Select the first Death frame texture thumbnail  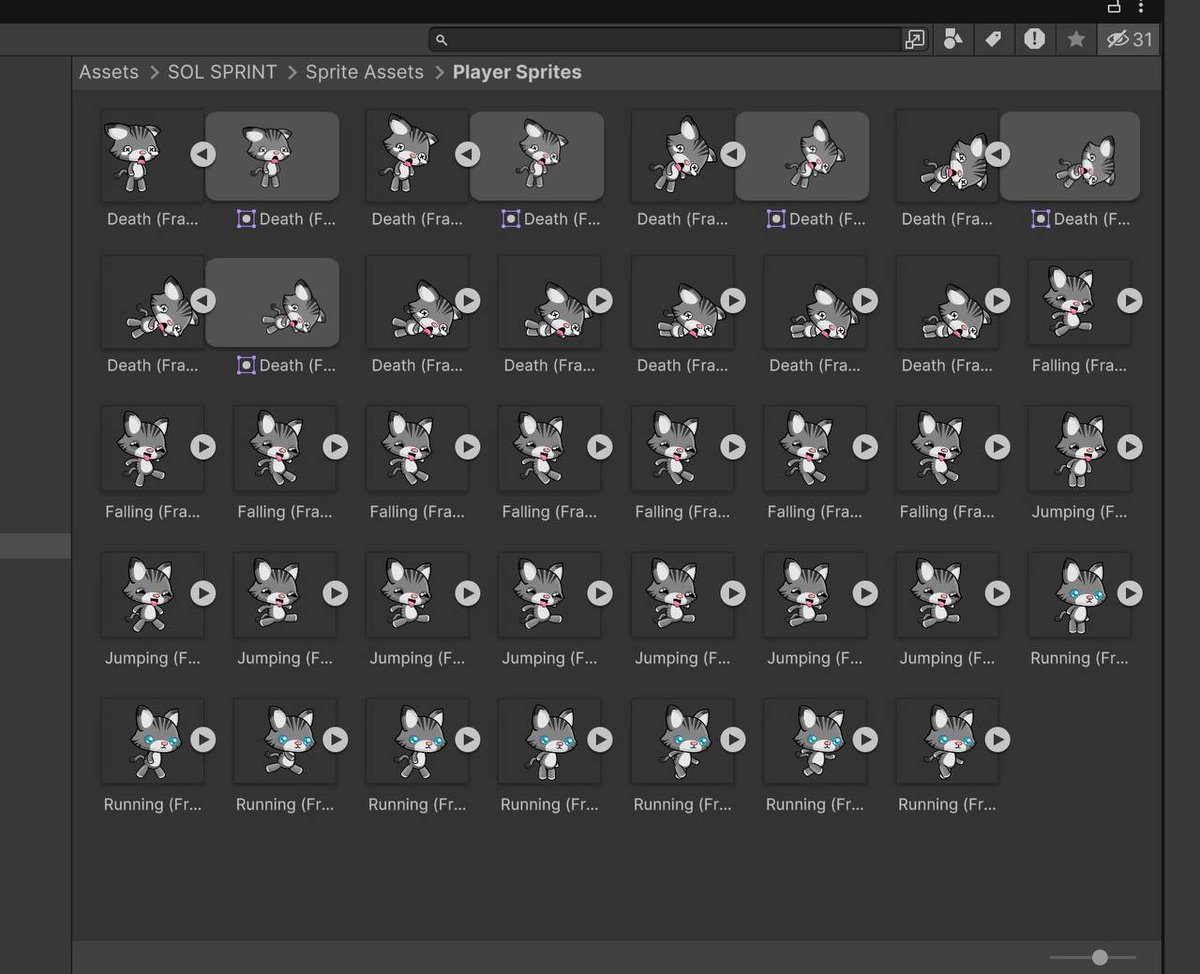tap(152, 156)
